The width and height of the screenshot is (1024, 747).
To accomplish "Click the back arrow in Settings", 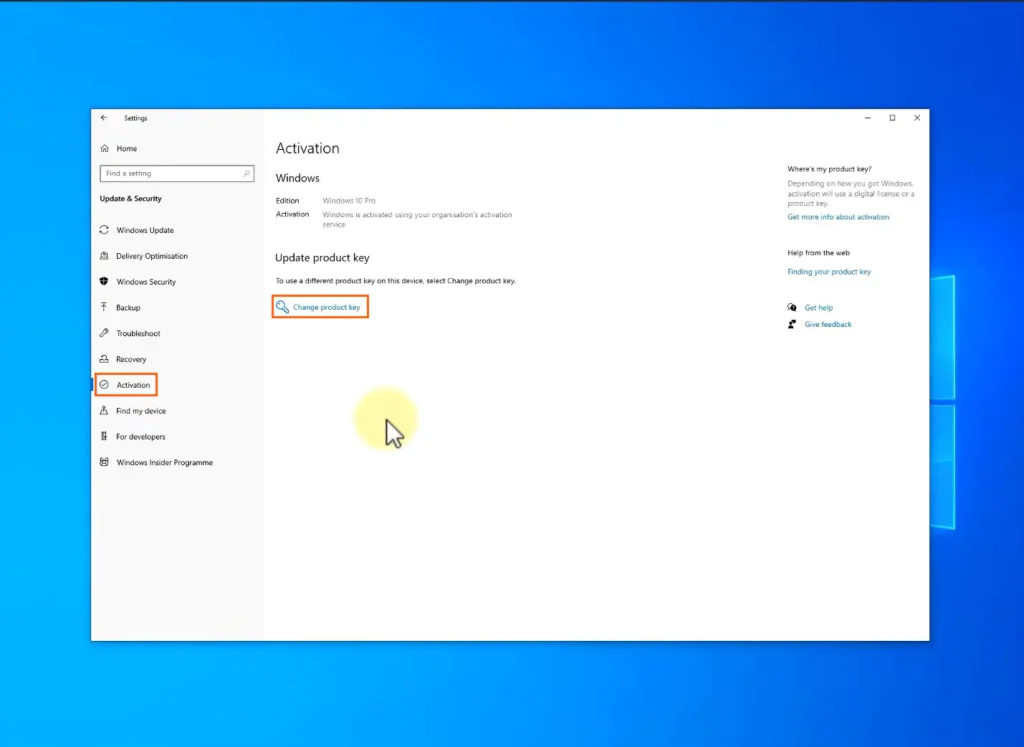I will click(x=104, y=118).
